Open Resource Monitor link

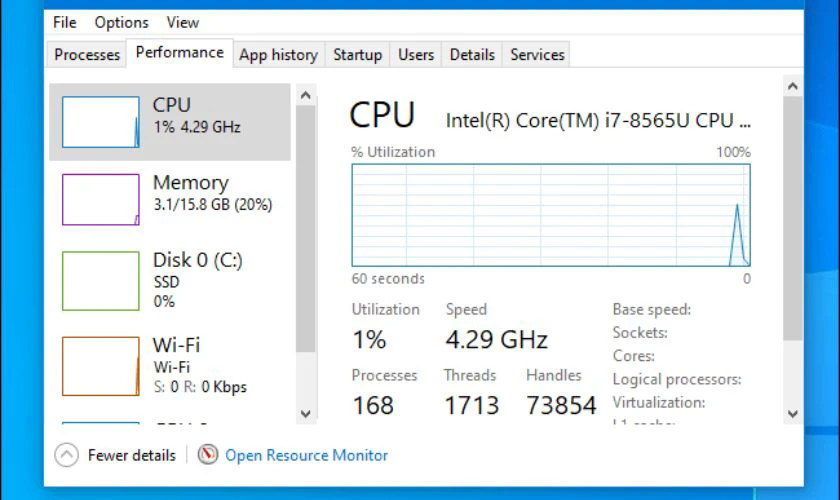click(x=306, y=455)
